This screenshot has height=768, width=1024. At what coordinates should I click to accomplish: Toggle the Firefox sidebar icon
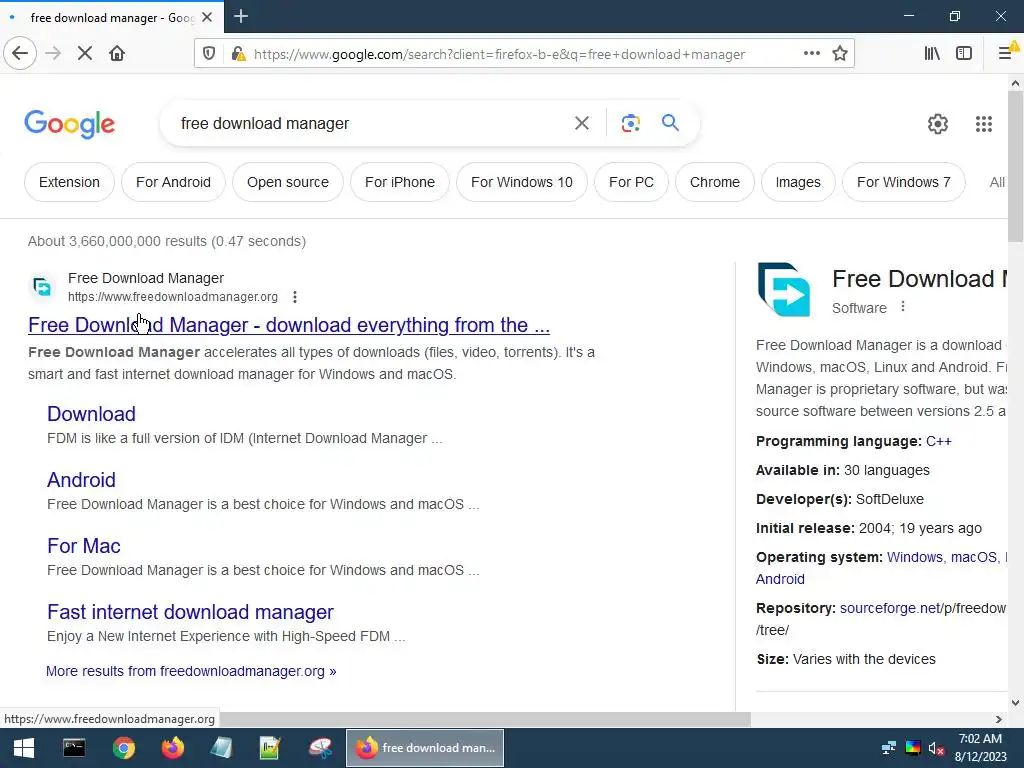tap(964, 54)
